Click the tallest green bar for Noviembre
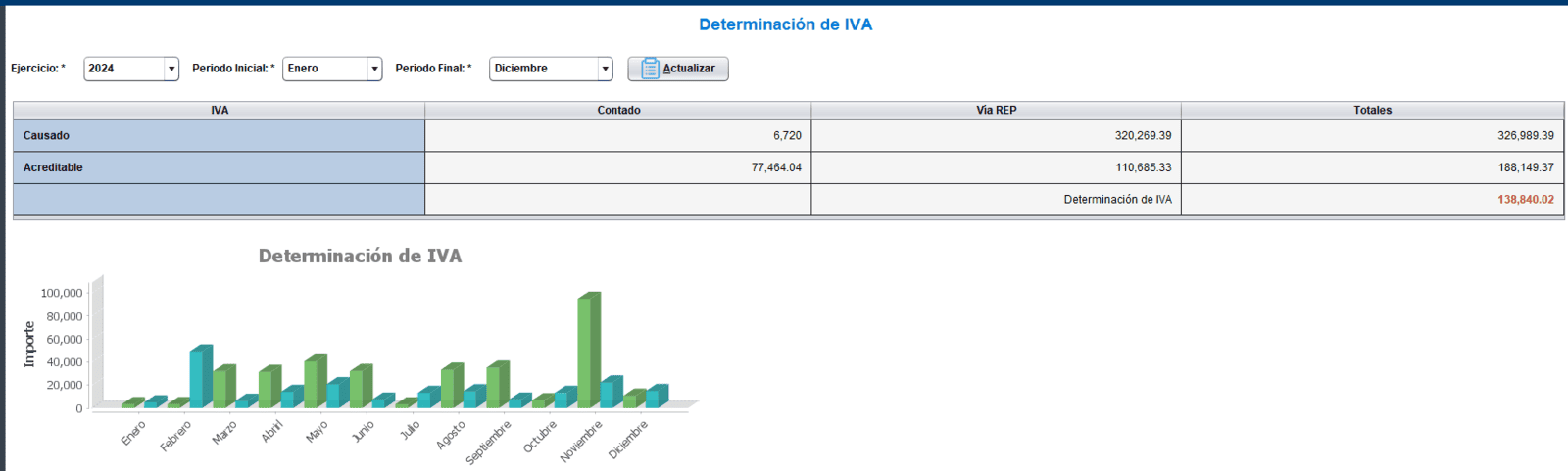This screenshot has height=471, width=1568. click(586, 351)
